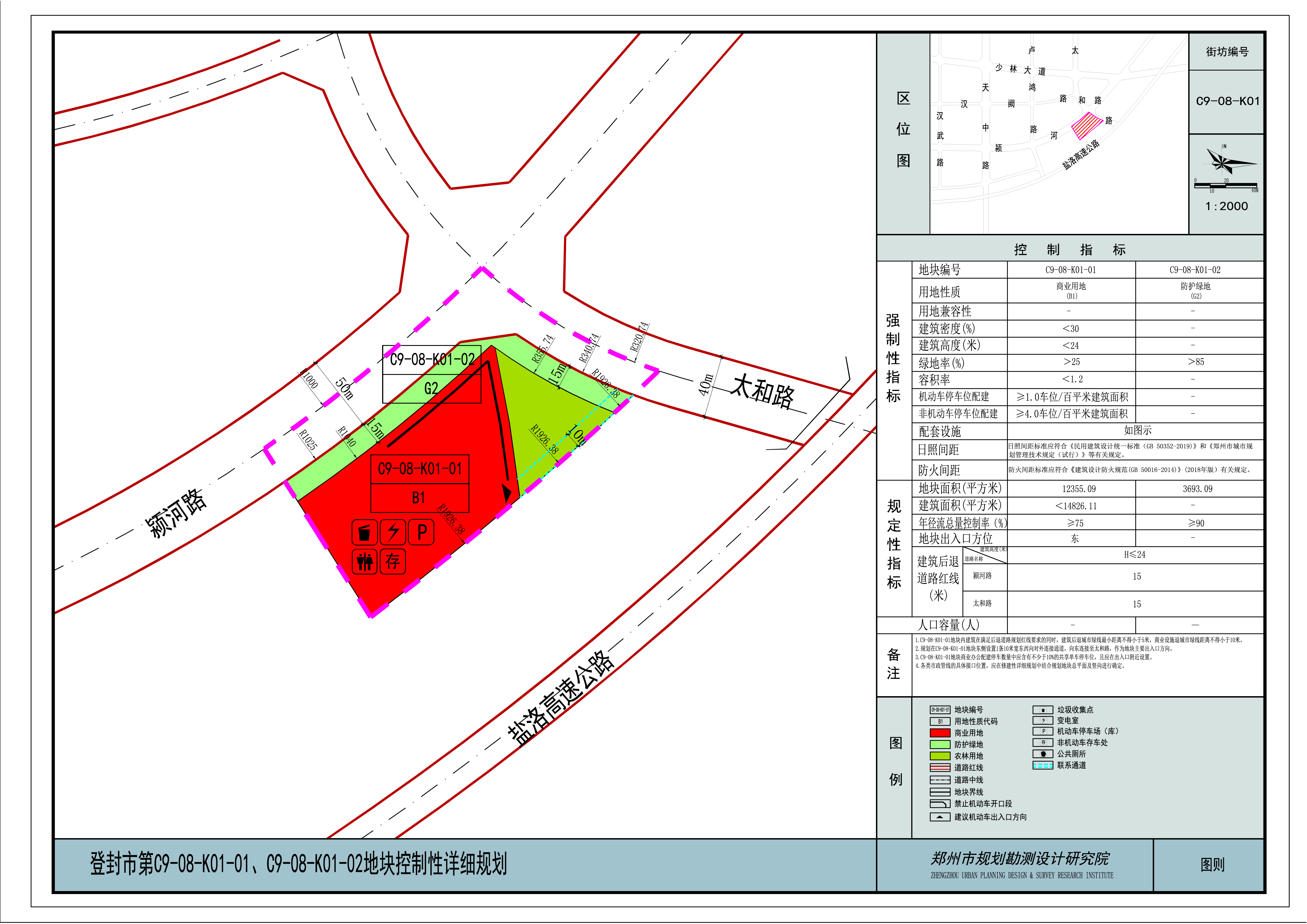
Task: Click the C9-08-K01-01 parcel label on the map
Action: coord(420,469)
